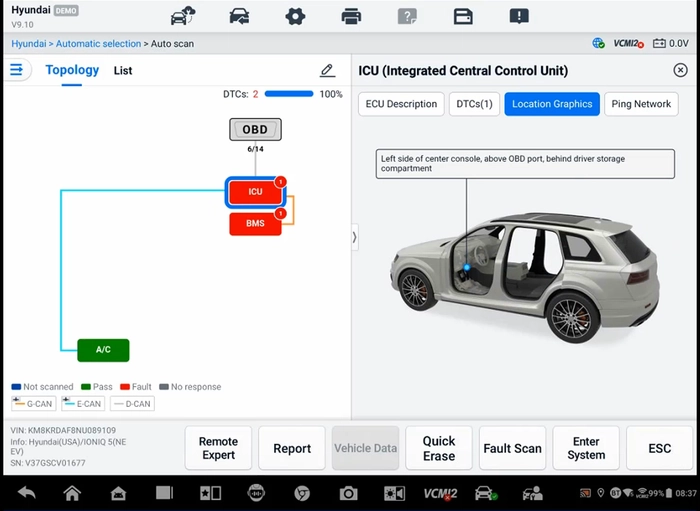Screen dimensions: 700x511
Task: Click the save card icon in toolbar
Action: 463,17
